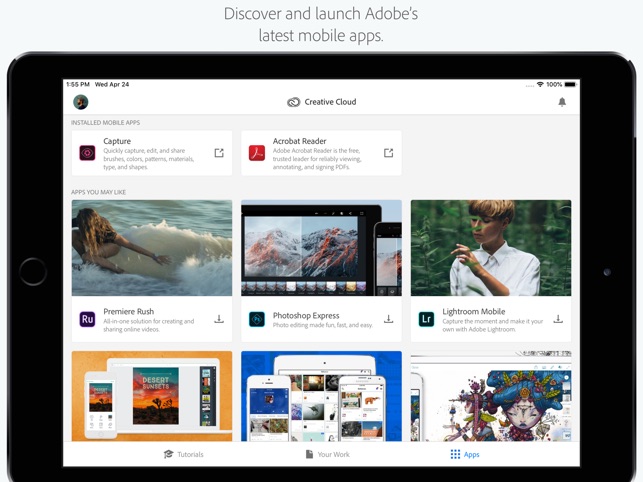Switch to the Tutorials tab

pyautogui.click(x=184, y=454)
